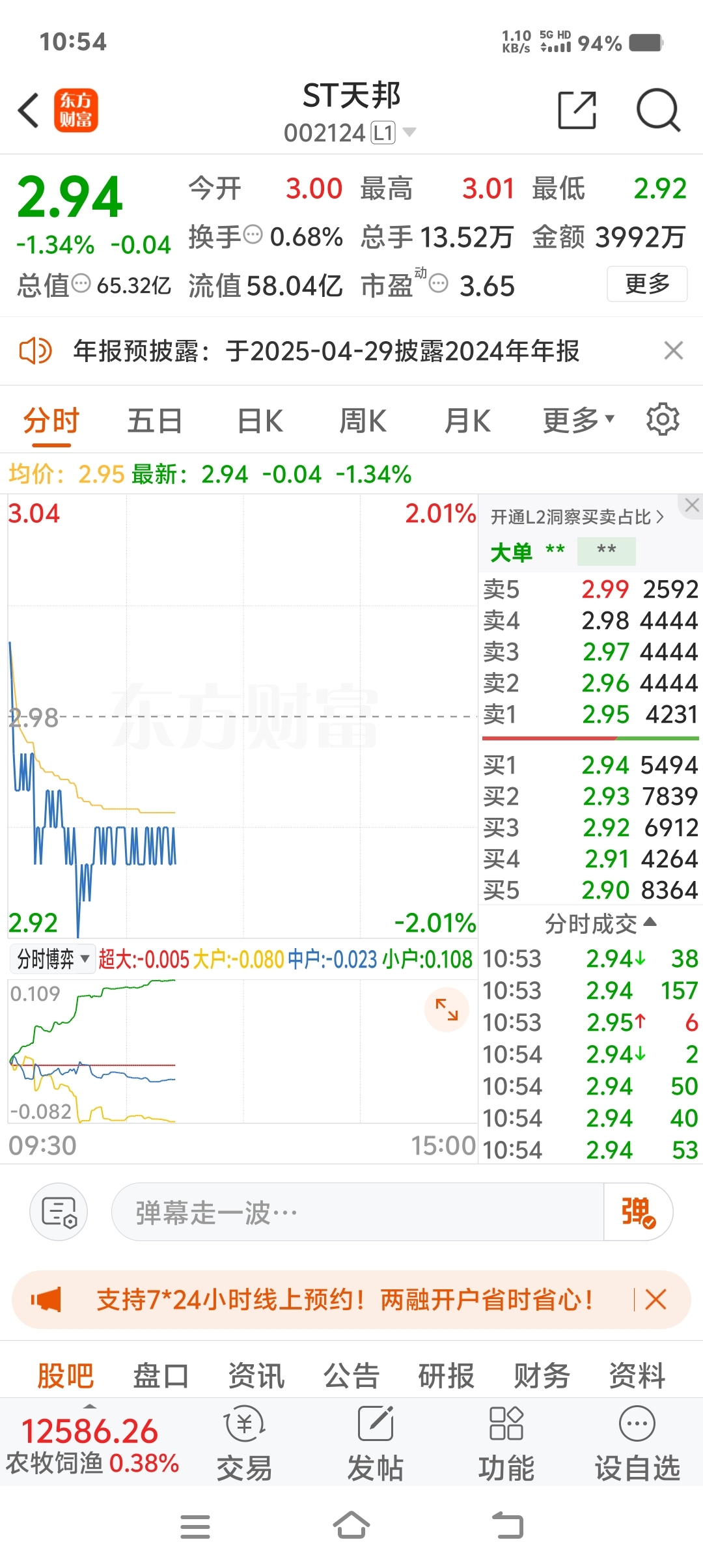Open Android recent apps menu button
Image resolution: width=703 pixels, height=1568 pixels.
tap(195, 1527)
